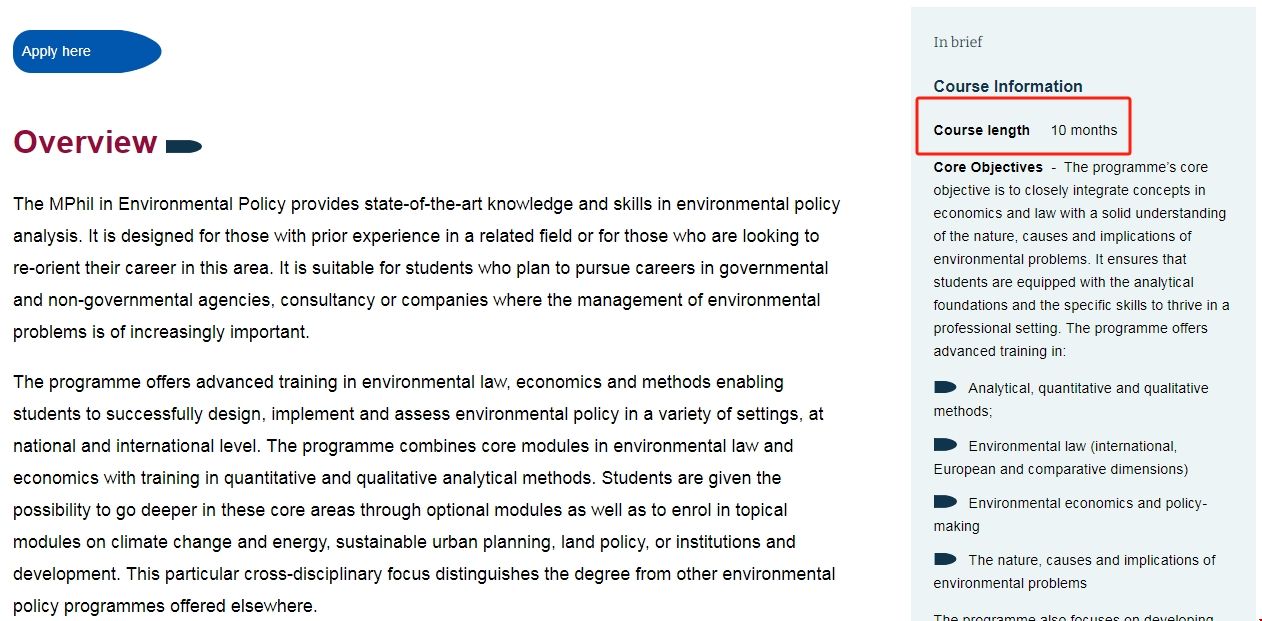Click the bullet icon before "Environmental economics and policy-making"

point(945,502)
